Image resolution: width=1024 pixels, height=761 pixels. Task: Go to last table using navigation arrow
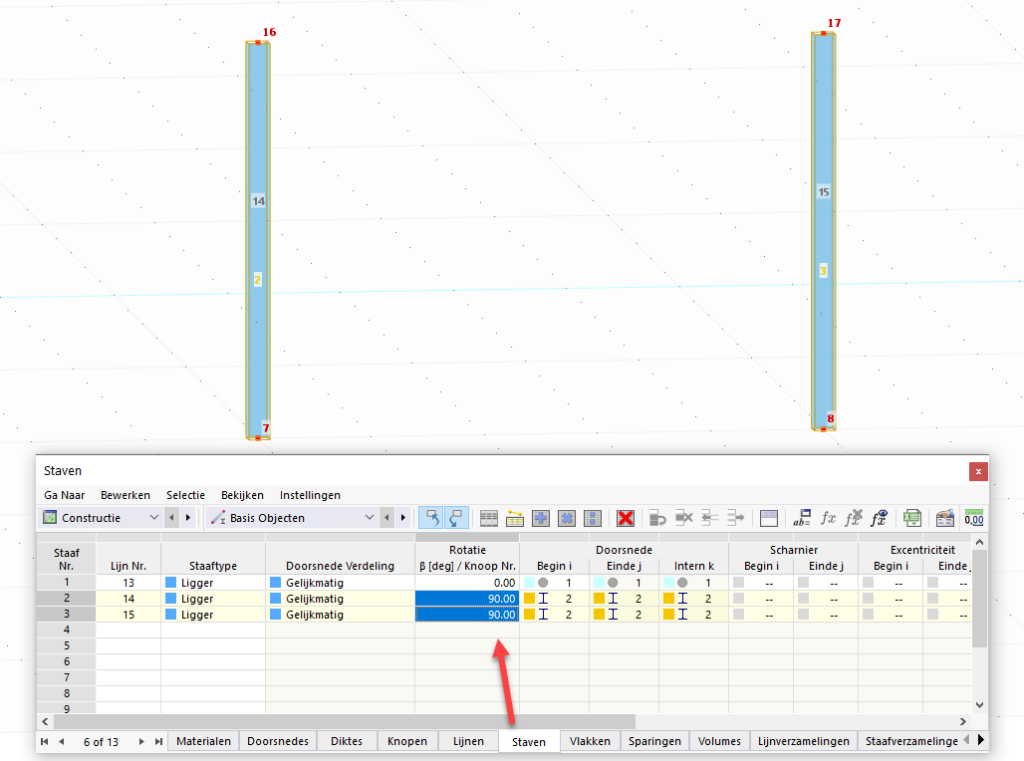click(159, 741)
